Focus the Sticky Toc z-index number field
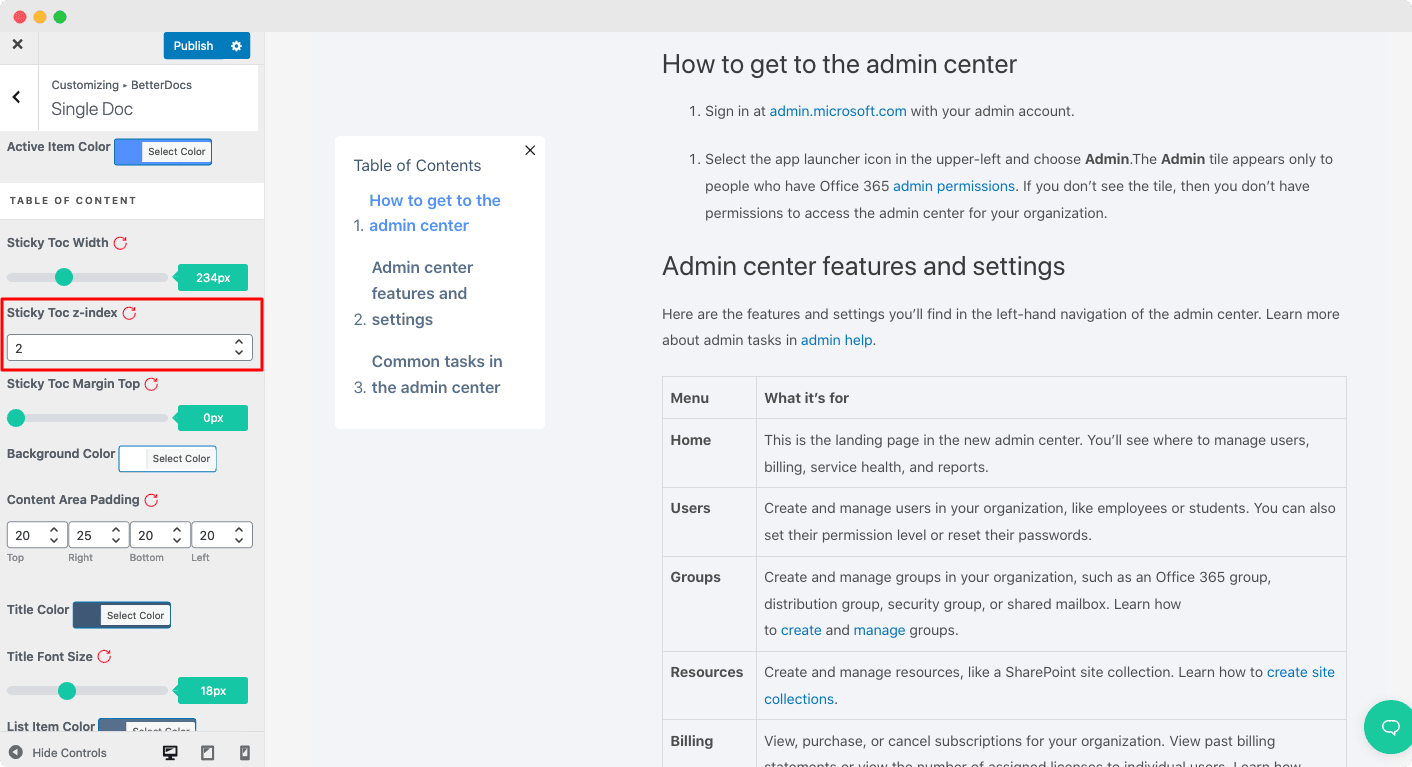The width and height of the screenshot is (1412, 767). tap(130, 348)
